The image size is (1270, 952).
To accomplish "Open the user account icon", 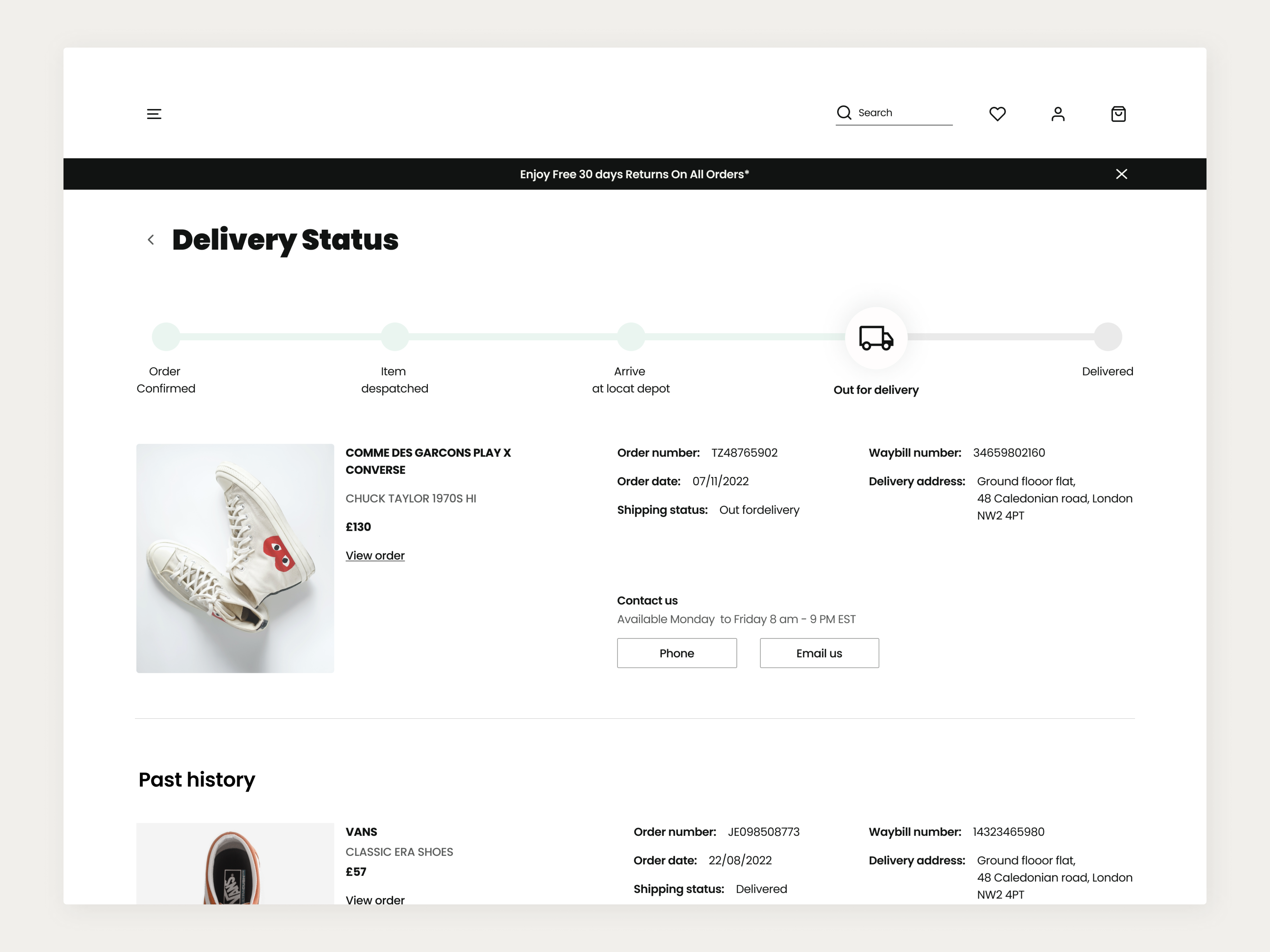I will click(1058, 114).
